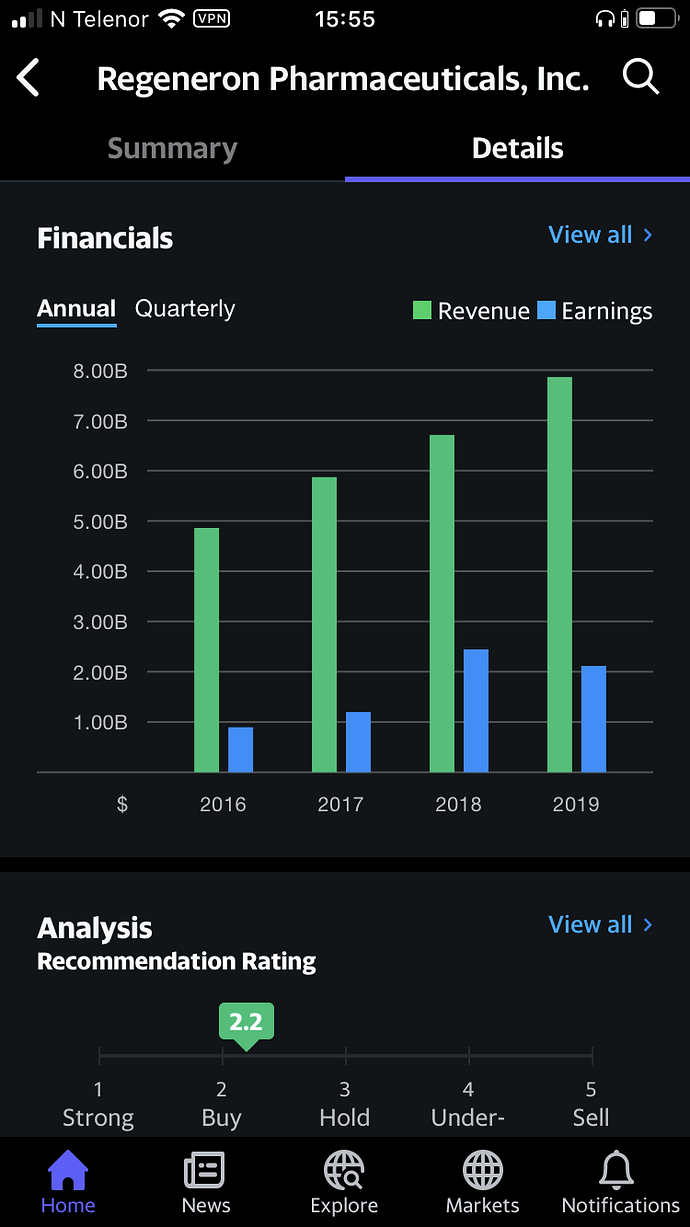Image resolution: width=690 pixels, height=1227 pixels.
Task: Tap the $ currency label
Action: (122, 804)
